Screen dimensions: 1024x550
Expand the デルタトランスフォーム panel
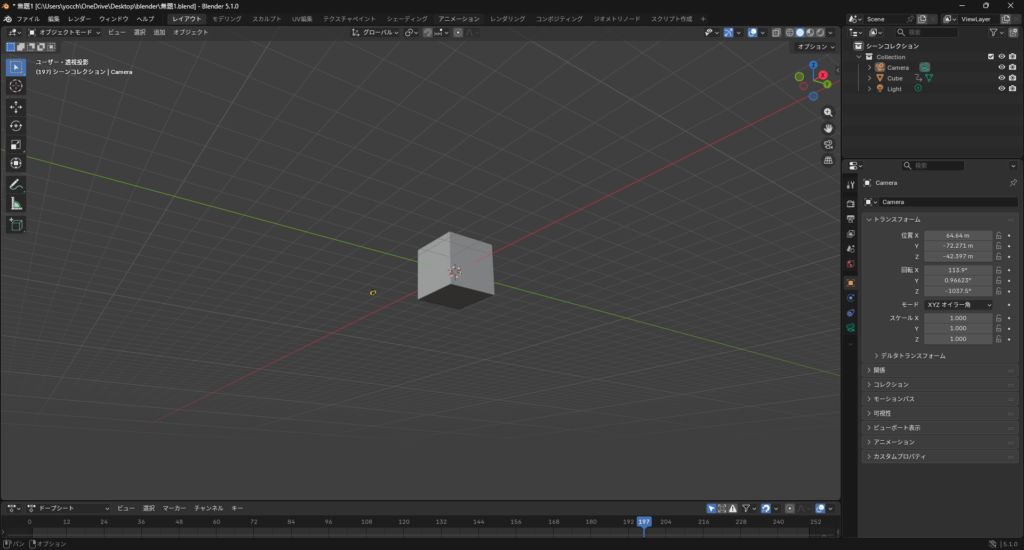(910, 356)
